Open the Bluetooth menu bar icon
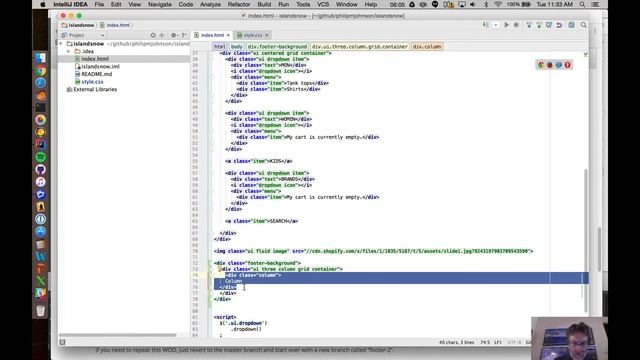The width and height of the screenshot is (640, 360). (486, 4)
